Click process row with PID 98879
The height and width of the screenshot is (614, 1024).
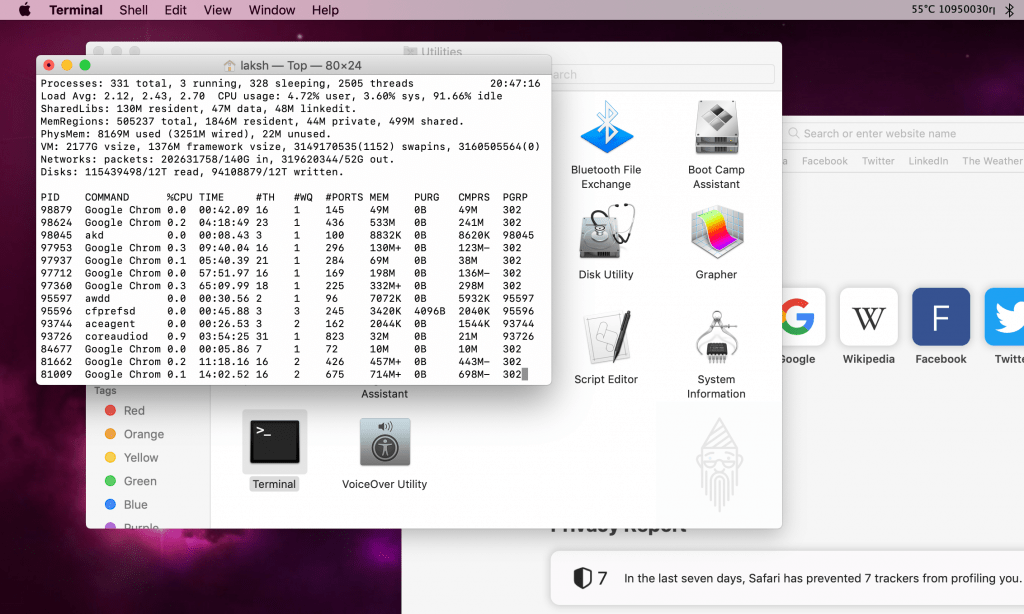click(281, 210)
